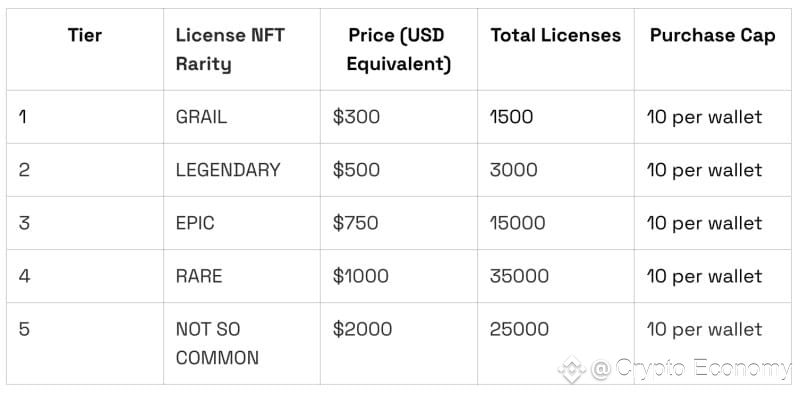
Task: Click the Binance logo watermark icon
Action: pos(572,369)
